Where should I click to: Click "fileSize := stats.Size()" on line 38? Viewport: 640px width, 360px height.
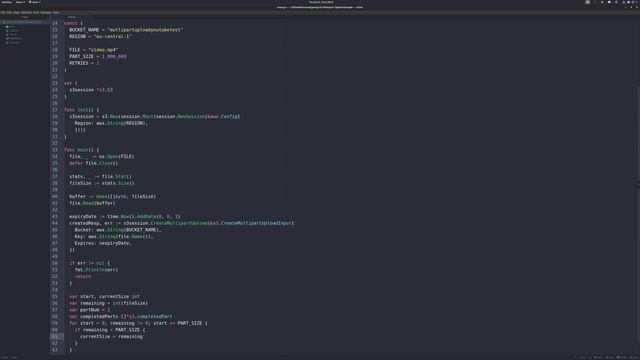click(x=102, y=183)
